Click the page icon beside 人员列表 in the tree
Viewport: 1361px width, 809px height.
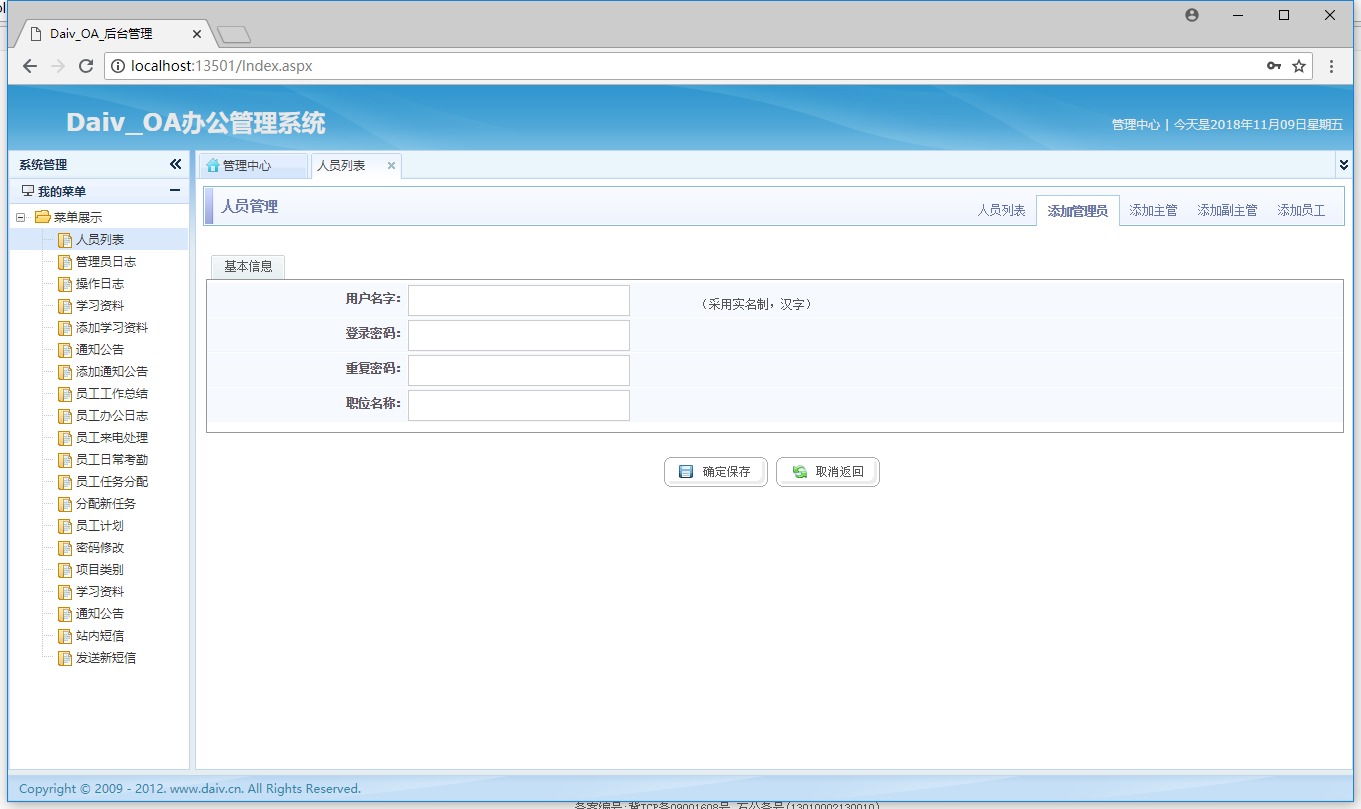point(65,240)
